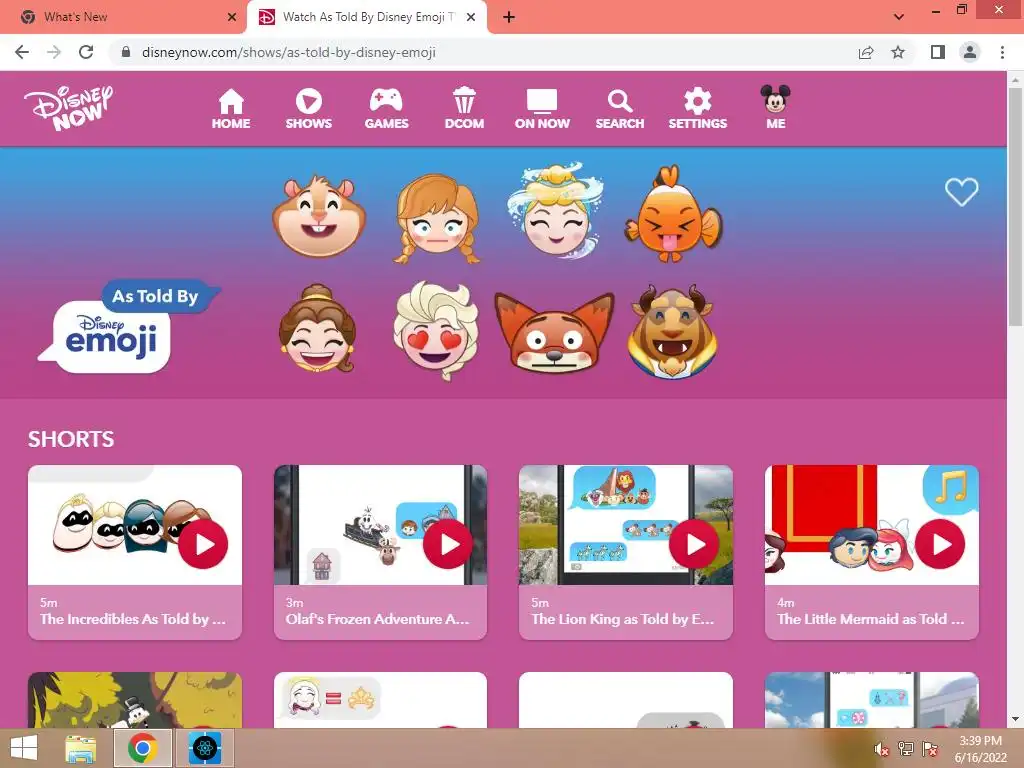
Task: Open the DCOM movies section
Action: (x=464, y=108)
